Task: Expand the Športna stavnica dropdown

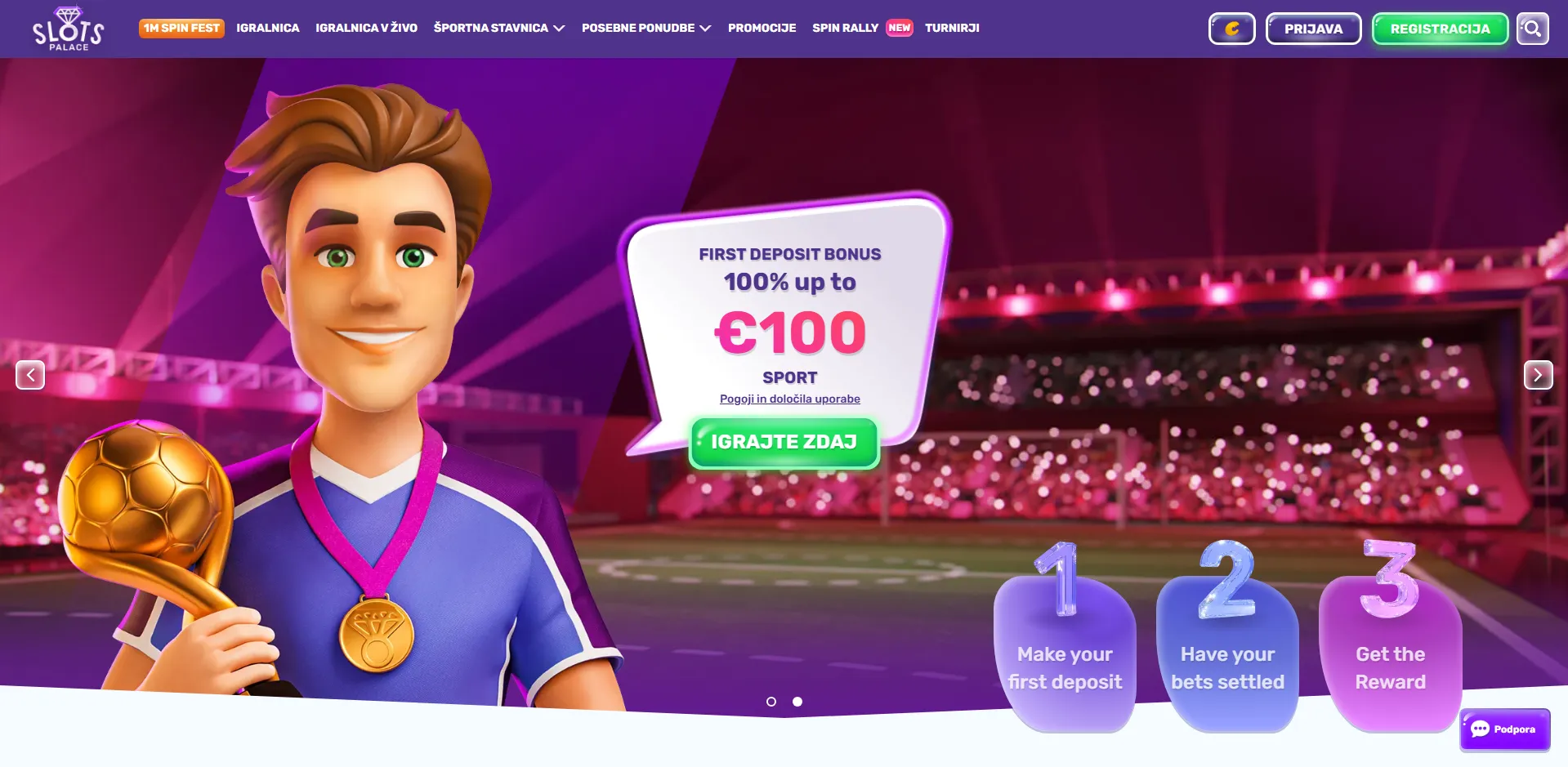Action: click(x=499, y=28)
